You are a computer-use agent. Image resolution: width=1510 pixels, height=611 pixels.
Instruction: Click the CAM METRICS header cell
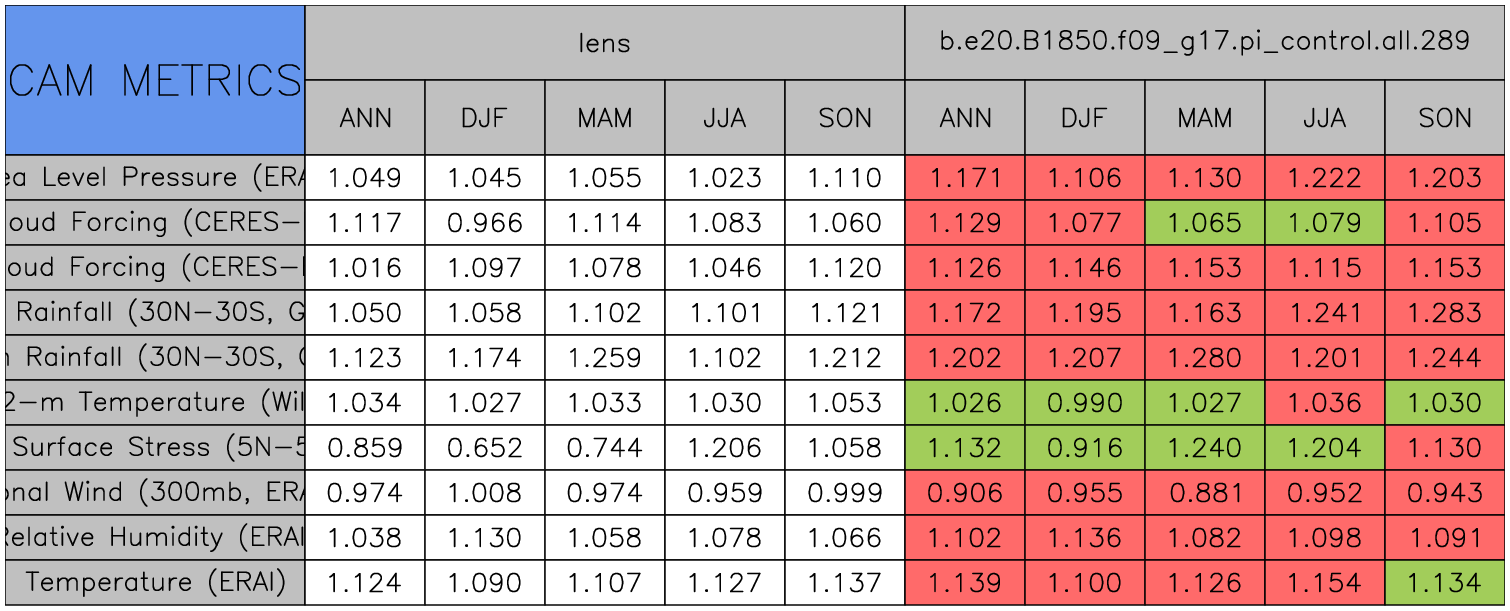click(155, 80)
